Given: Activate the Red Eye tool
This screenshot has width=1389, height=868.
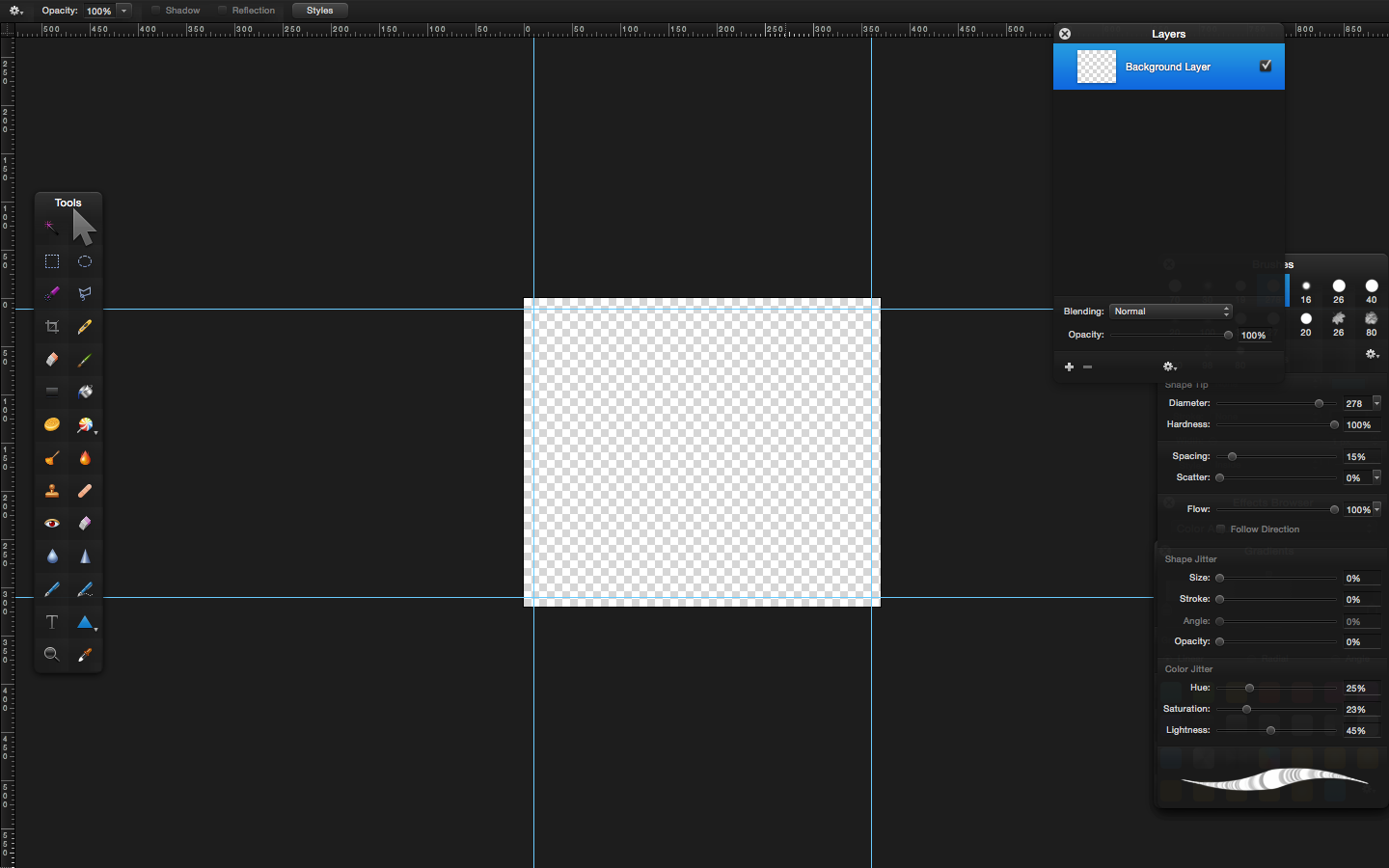Looking at the screenshot, I should click(52, 524).
